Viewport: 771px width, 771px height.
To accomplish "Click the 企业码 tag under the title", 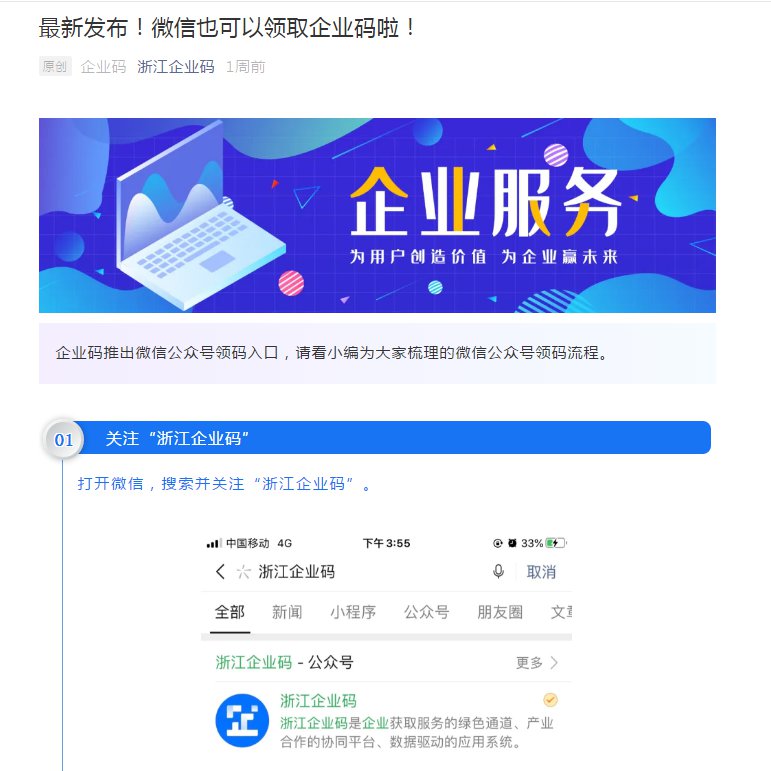I will pos(103,66).
